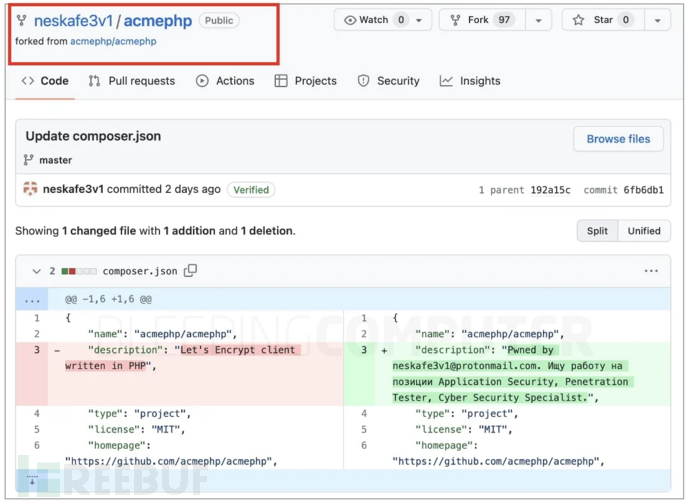This screenshot has height=504, width=690.
Task: Go to the Insights tab
Action: click(x=470, y=81)
